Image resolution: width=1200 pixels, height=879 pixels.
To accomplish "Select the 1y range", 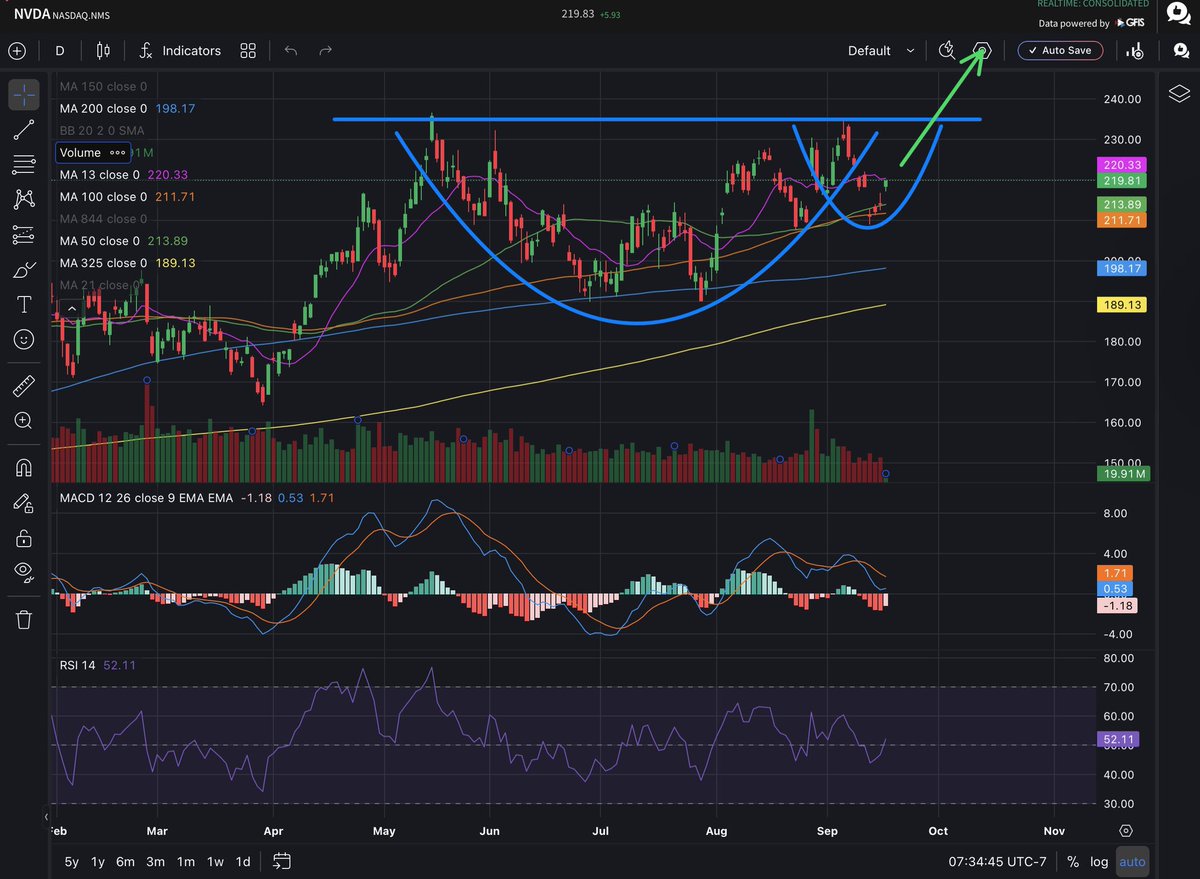I will point(98,861).
